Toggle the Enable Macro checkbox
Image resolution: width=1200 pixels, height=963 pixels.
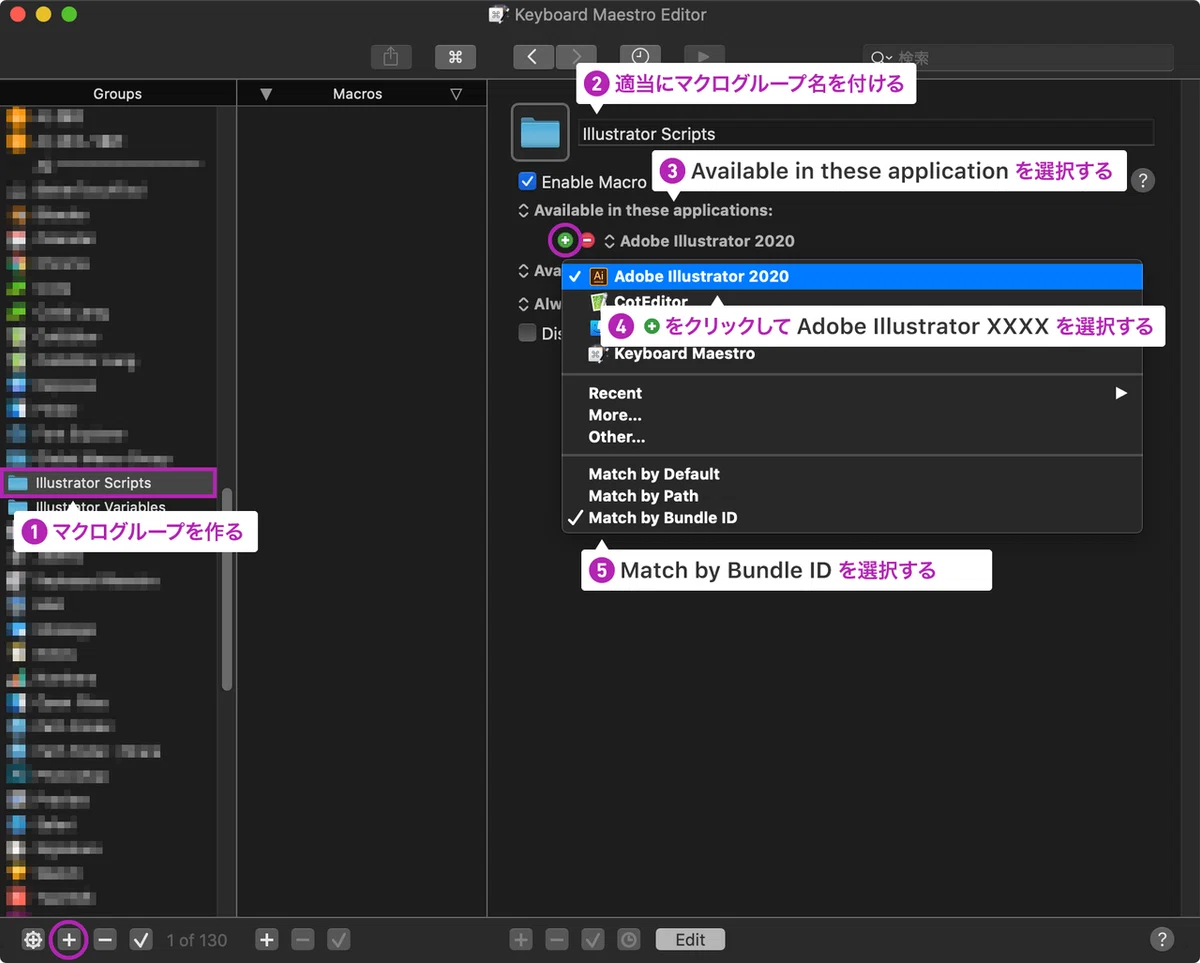pos(527,182)
